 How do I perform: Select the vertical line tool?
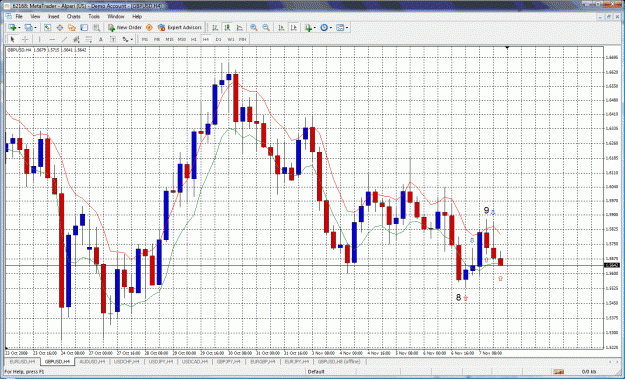[x=39, y=39]
